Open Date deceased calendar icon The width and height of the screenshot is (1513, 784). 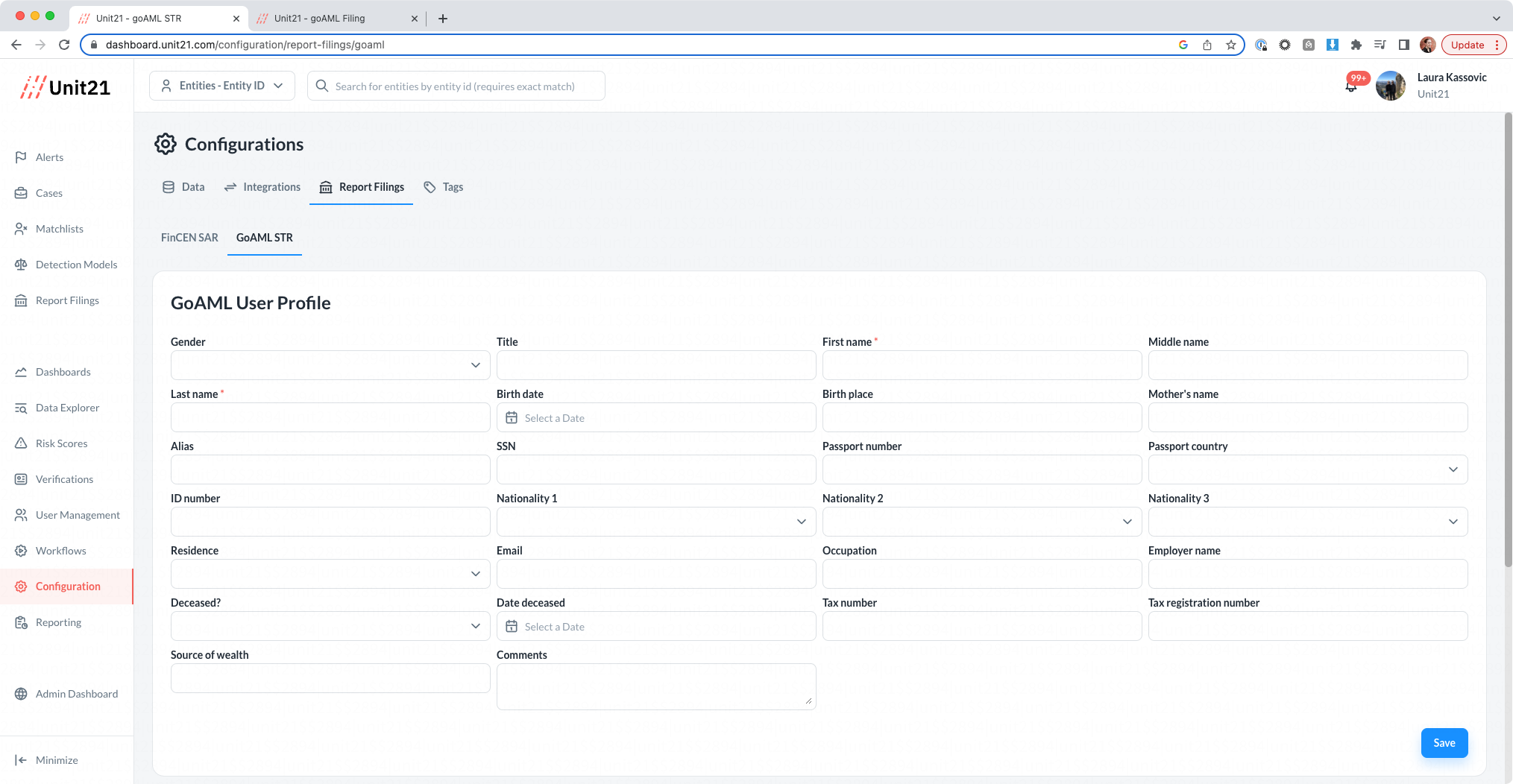[512, 627]
